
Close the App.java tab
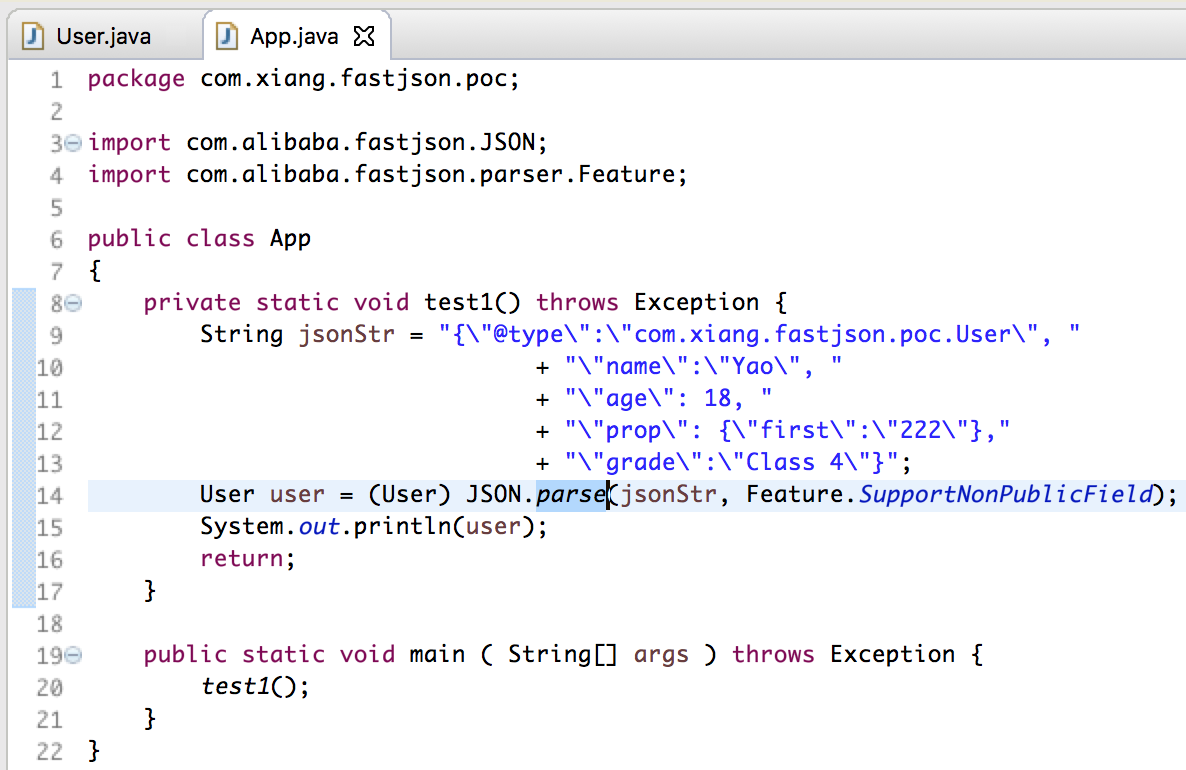point(365,36)
